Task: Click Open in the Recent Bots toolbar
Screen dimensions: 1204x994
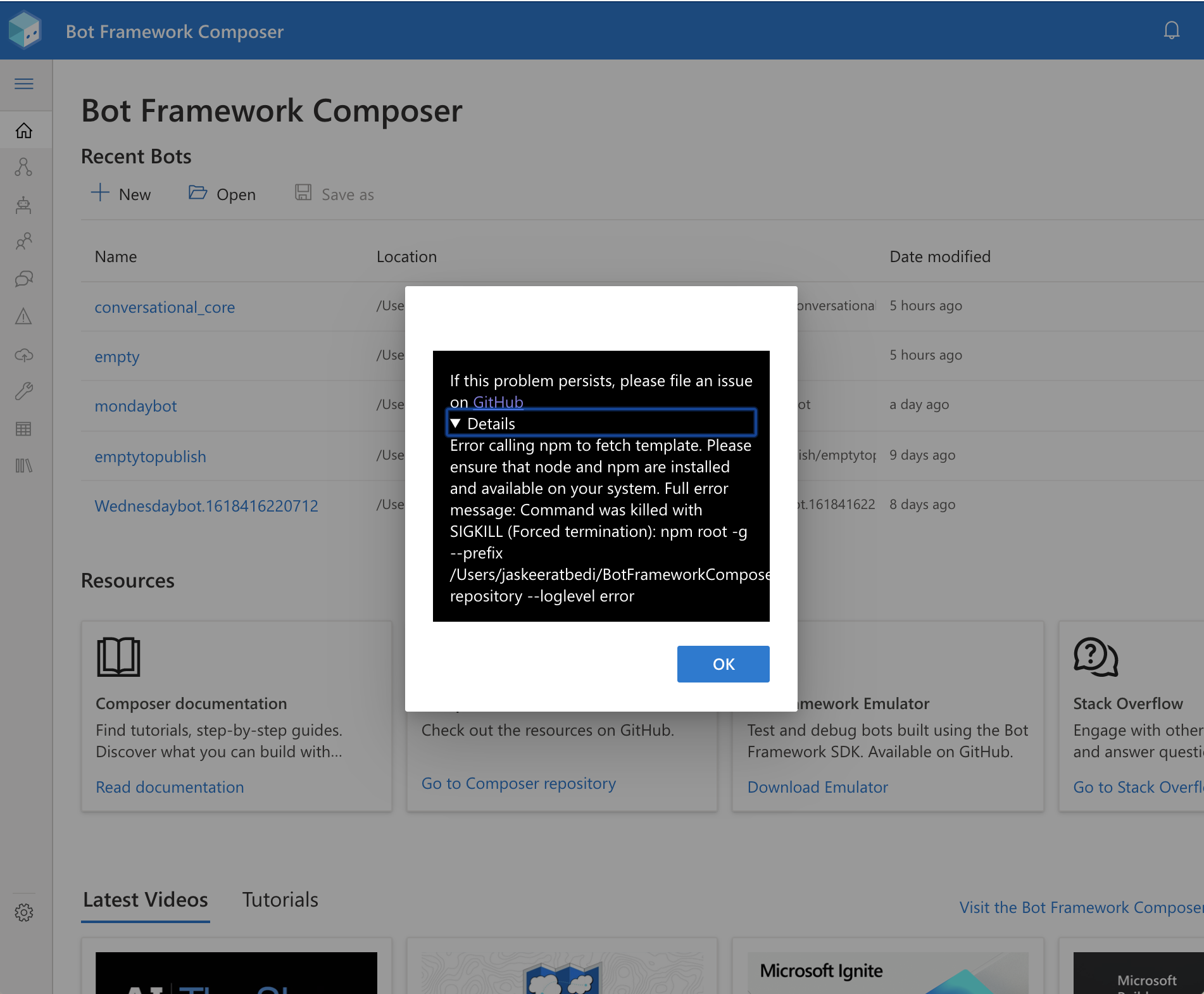Action: pos(222,194)
